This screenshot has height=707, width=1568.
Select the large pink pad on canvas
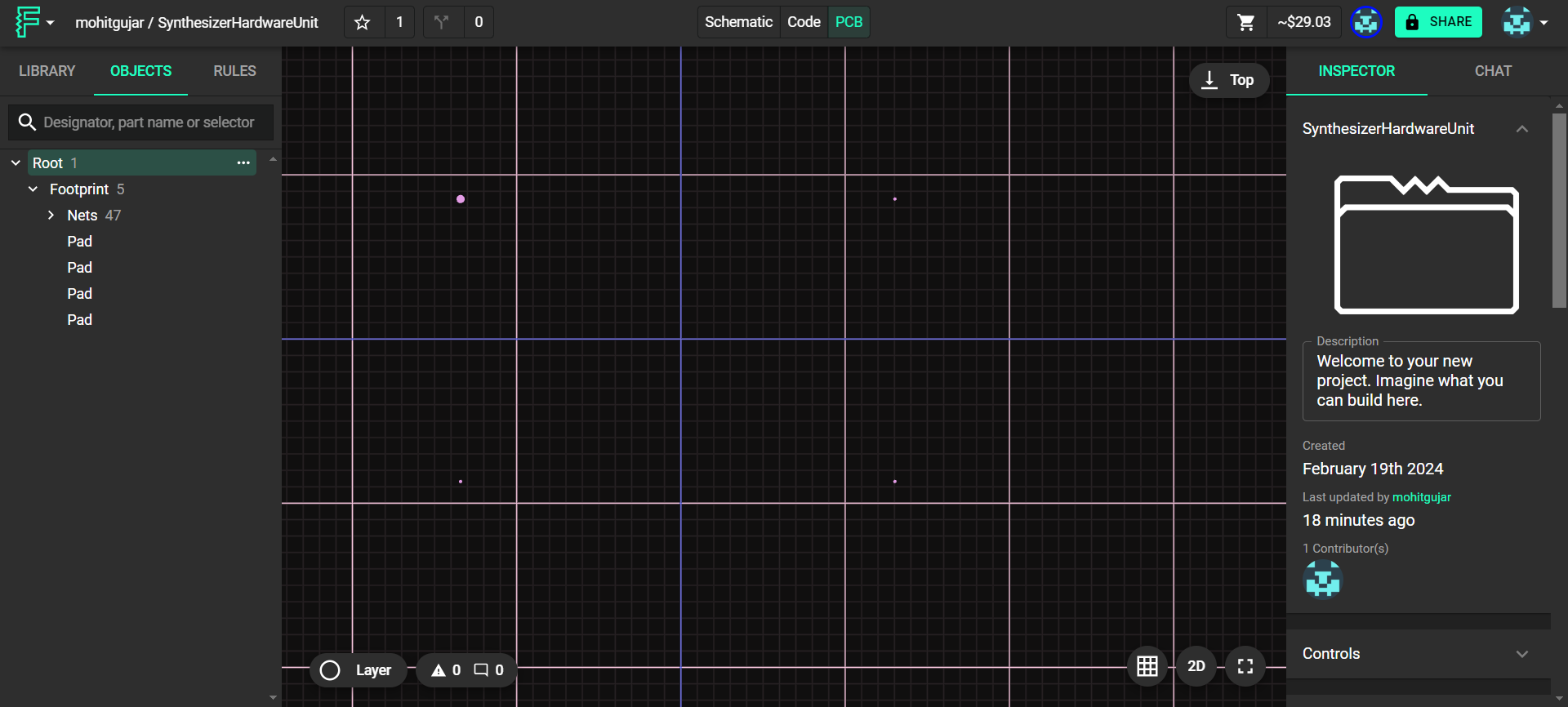461,199
